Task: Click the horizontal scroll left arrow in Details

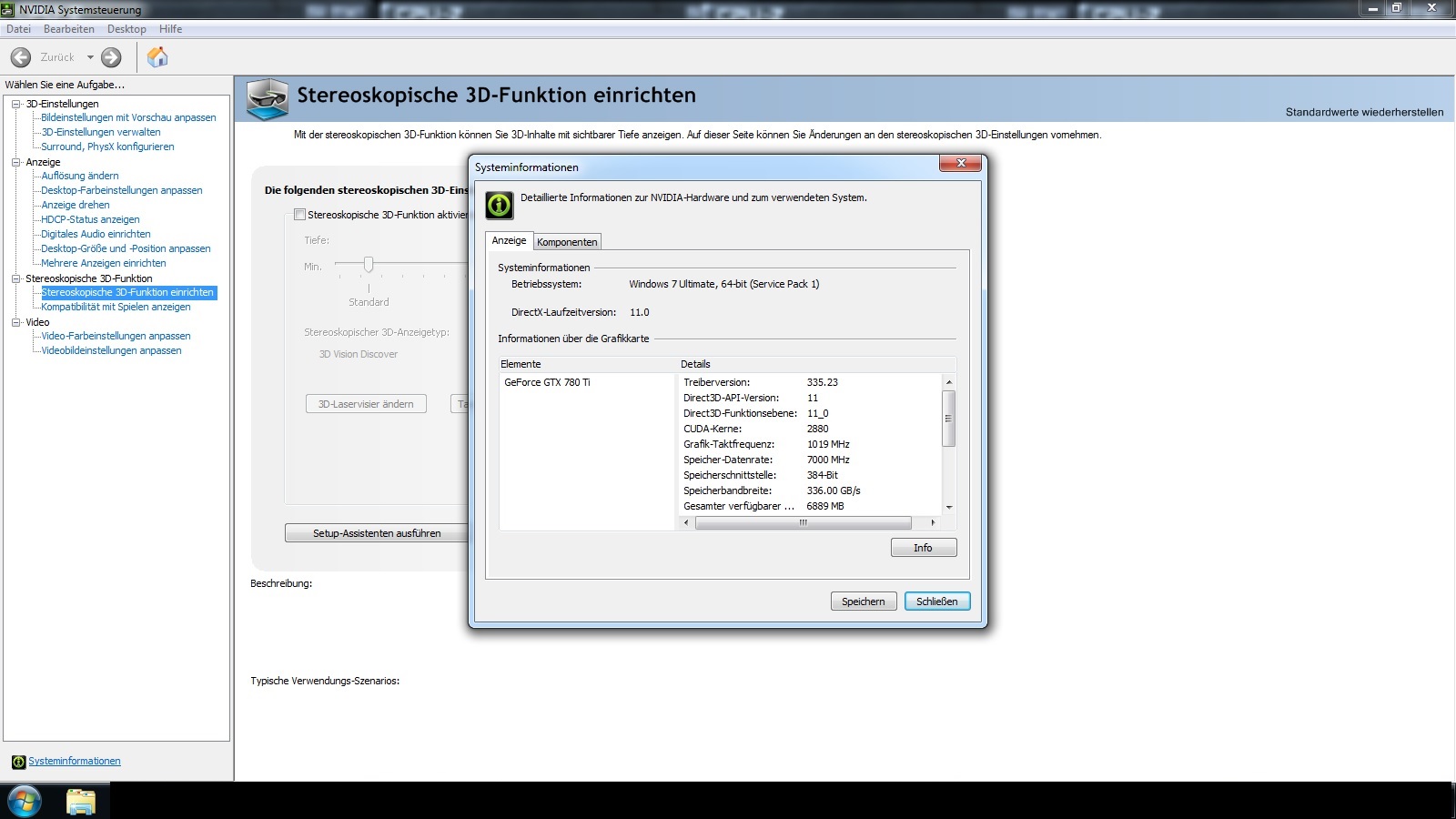Action: click(686, 522)
